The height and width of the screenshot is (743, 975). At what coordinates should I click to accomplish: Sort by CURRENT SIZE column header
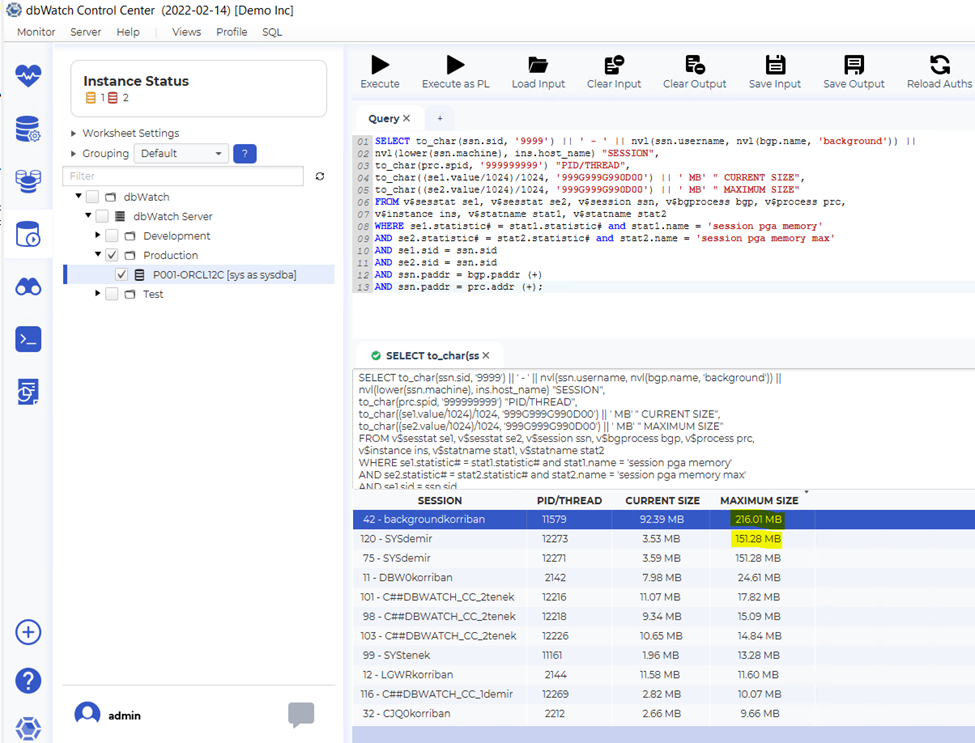point(662,501)
